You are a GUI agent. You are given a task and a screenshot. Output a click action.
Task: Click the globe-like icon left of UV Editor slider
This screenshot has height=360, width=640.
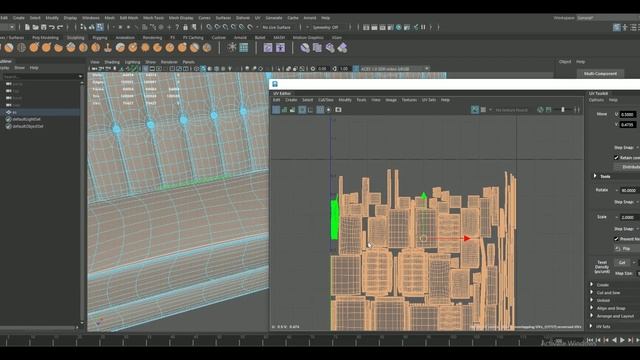(x=540, y=109)
